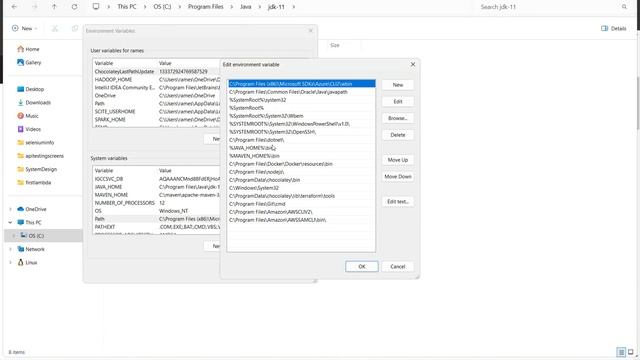Click the Up arrow navigation icon
The width and height of the screenshot is (640, 360).
54,7
